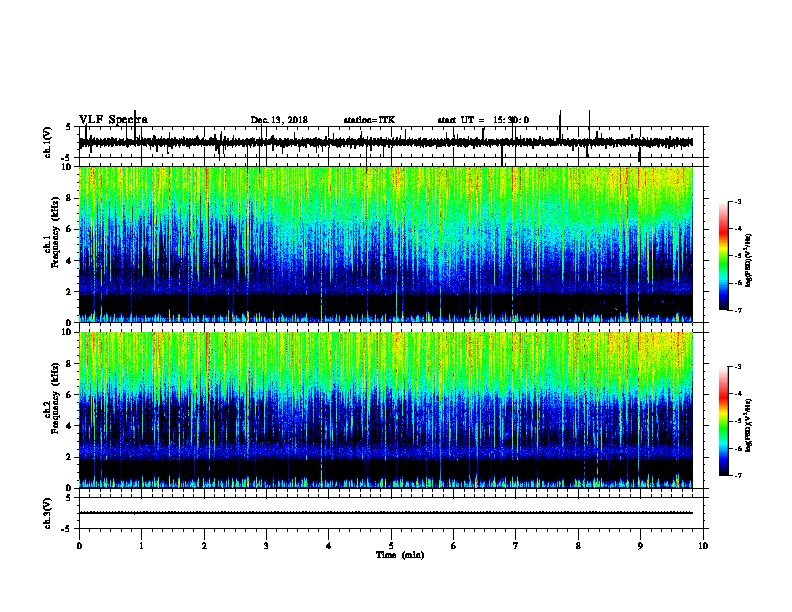
Task: Click the '8' frequency tick of ch.1 spectrogram
Action: click(71, 198)
